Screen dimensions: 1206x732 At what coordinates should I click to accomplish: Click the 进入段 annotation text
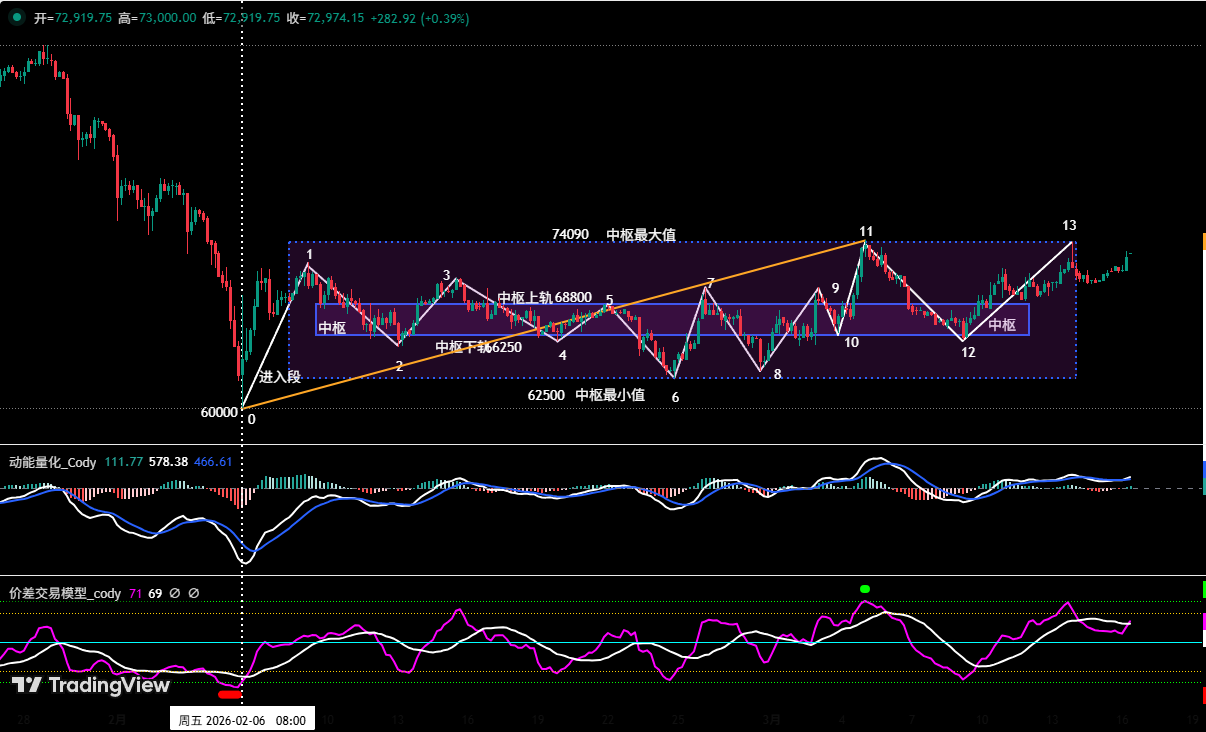(279, 377)
